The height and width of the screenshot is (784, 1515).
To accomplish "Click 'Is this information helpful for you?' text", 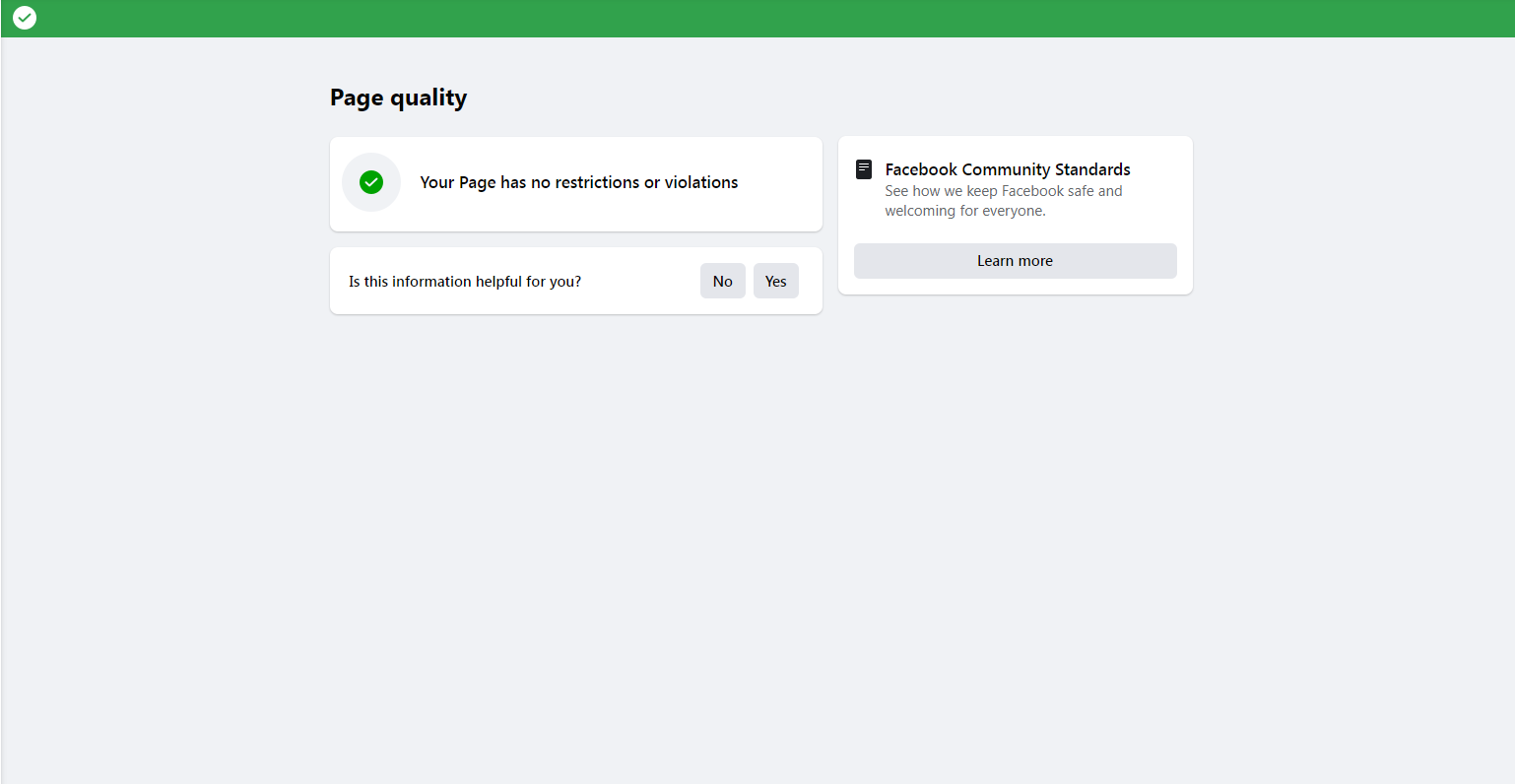I will [x=465, y=282].
